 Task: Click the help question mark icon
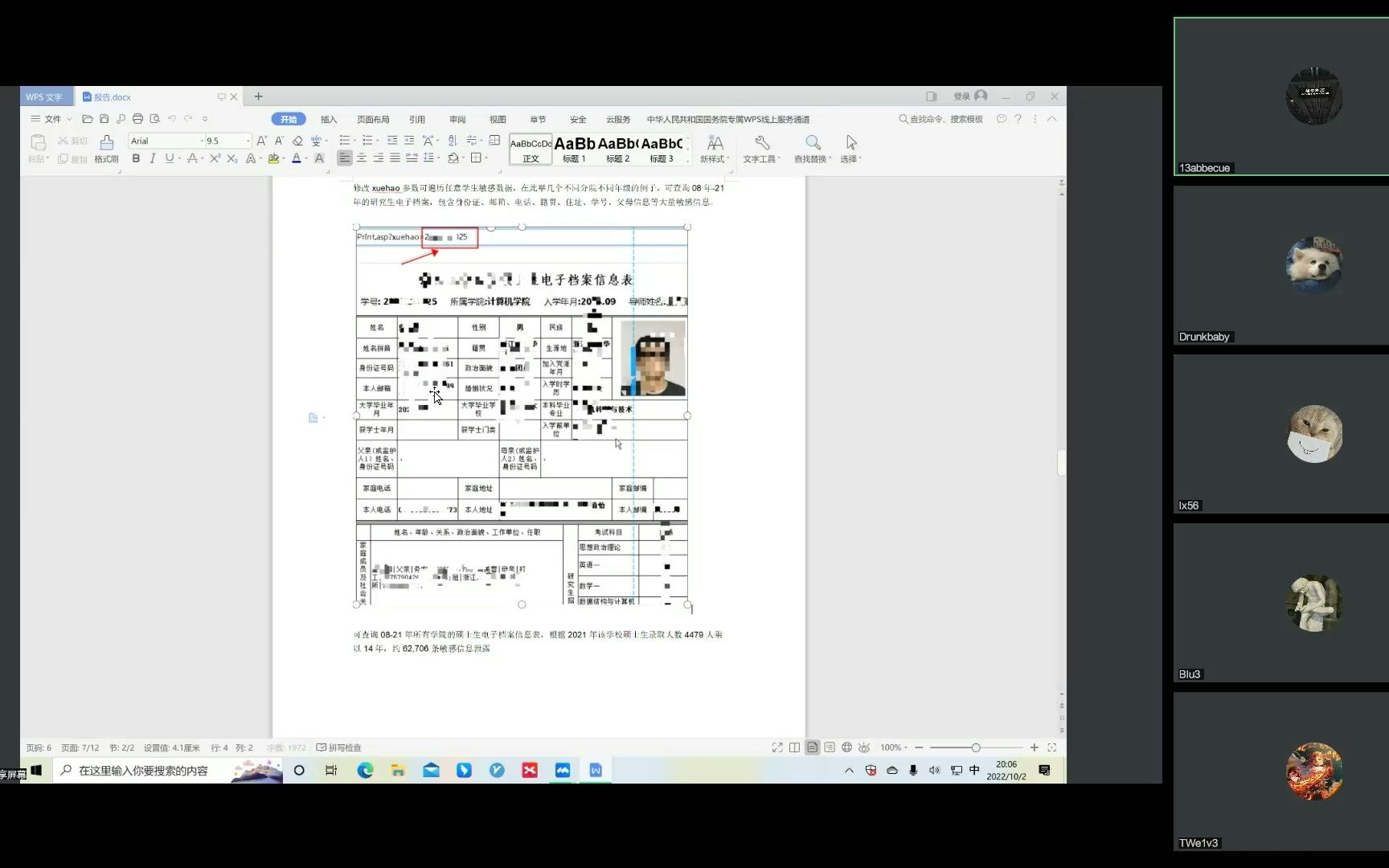pyautogui.click(x=1018, y=119)
